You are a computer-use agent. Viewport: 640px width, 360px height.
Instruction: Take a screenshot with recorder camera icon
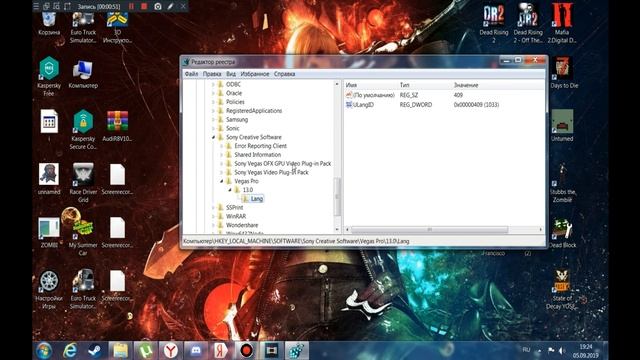click(158, 6)
